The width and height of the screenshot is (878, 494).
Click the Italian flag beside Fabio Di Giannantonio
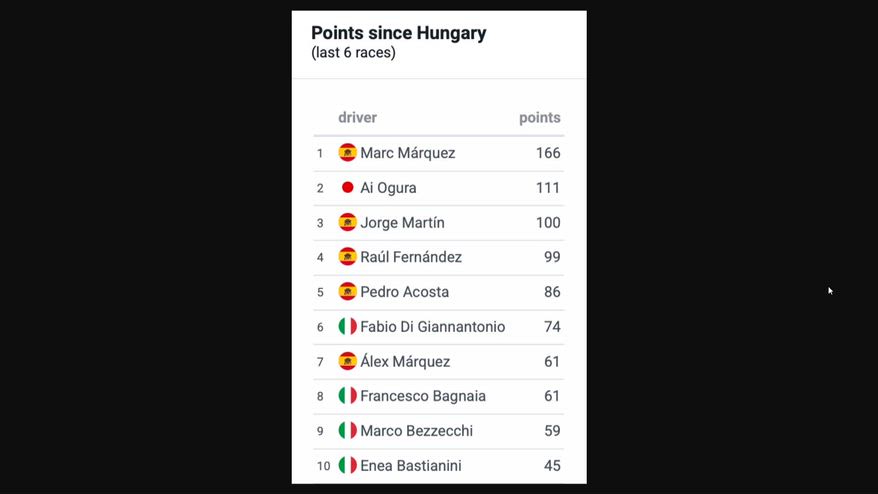pos(347,326)
